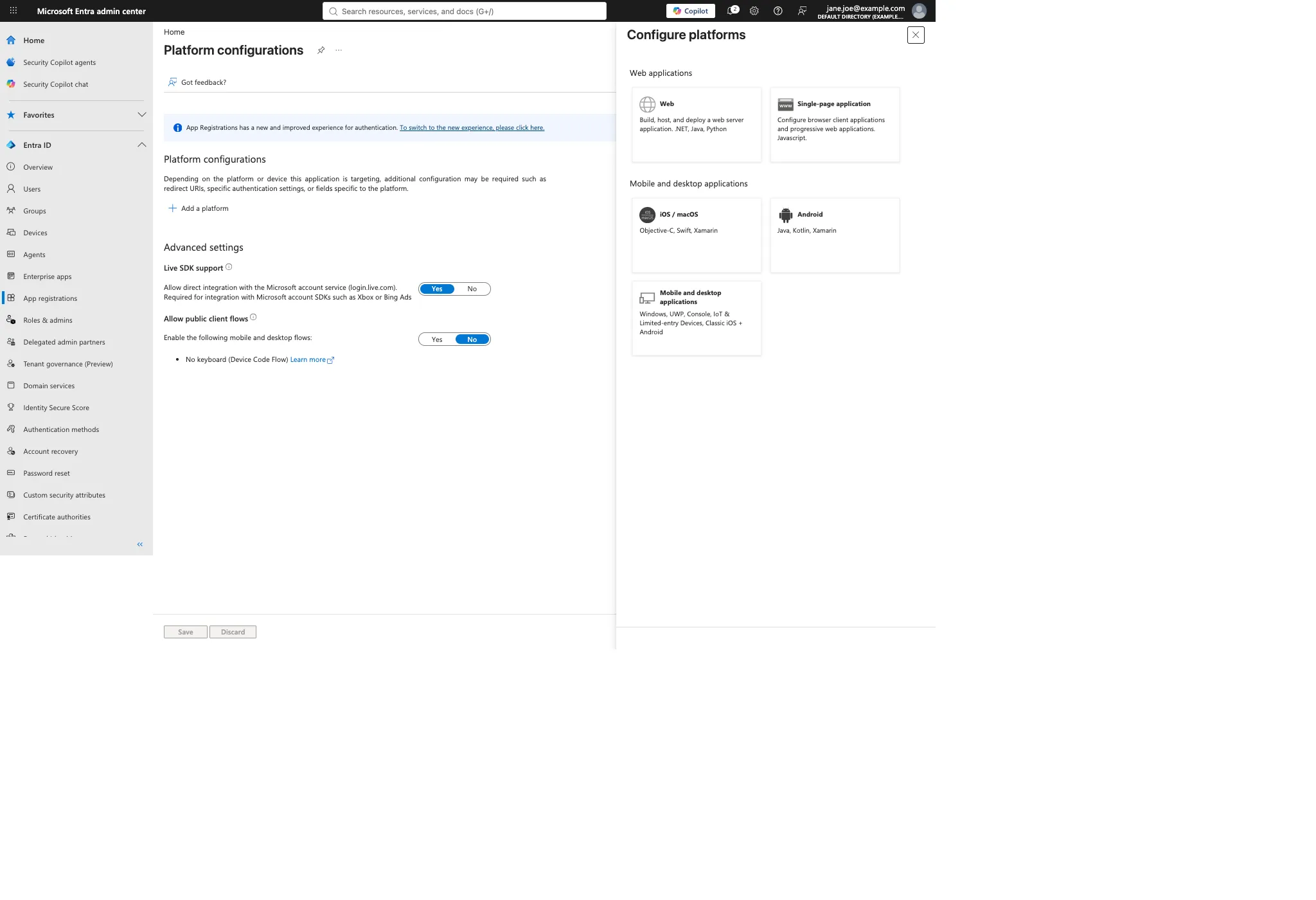Click the switch to new experience link
The image size is (1316, 900).
click(x=472, y=128)
